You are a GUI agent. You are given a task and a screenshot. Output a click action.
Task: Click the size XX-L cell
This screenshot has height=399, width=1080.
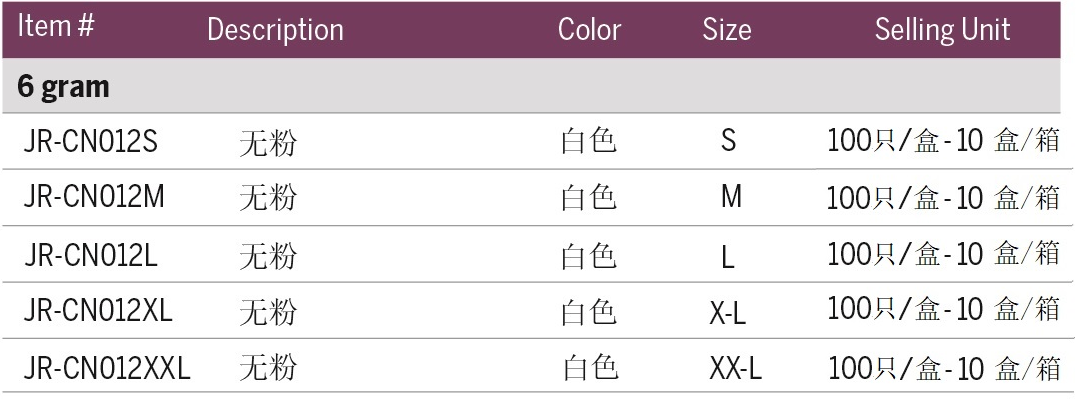[x=736, y=370]
